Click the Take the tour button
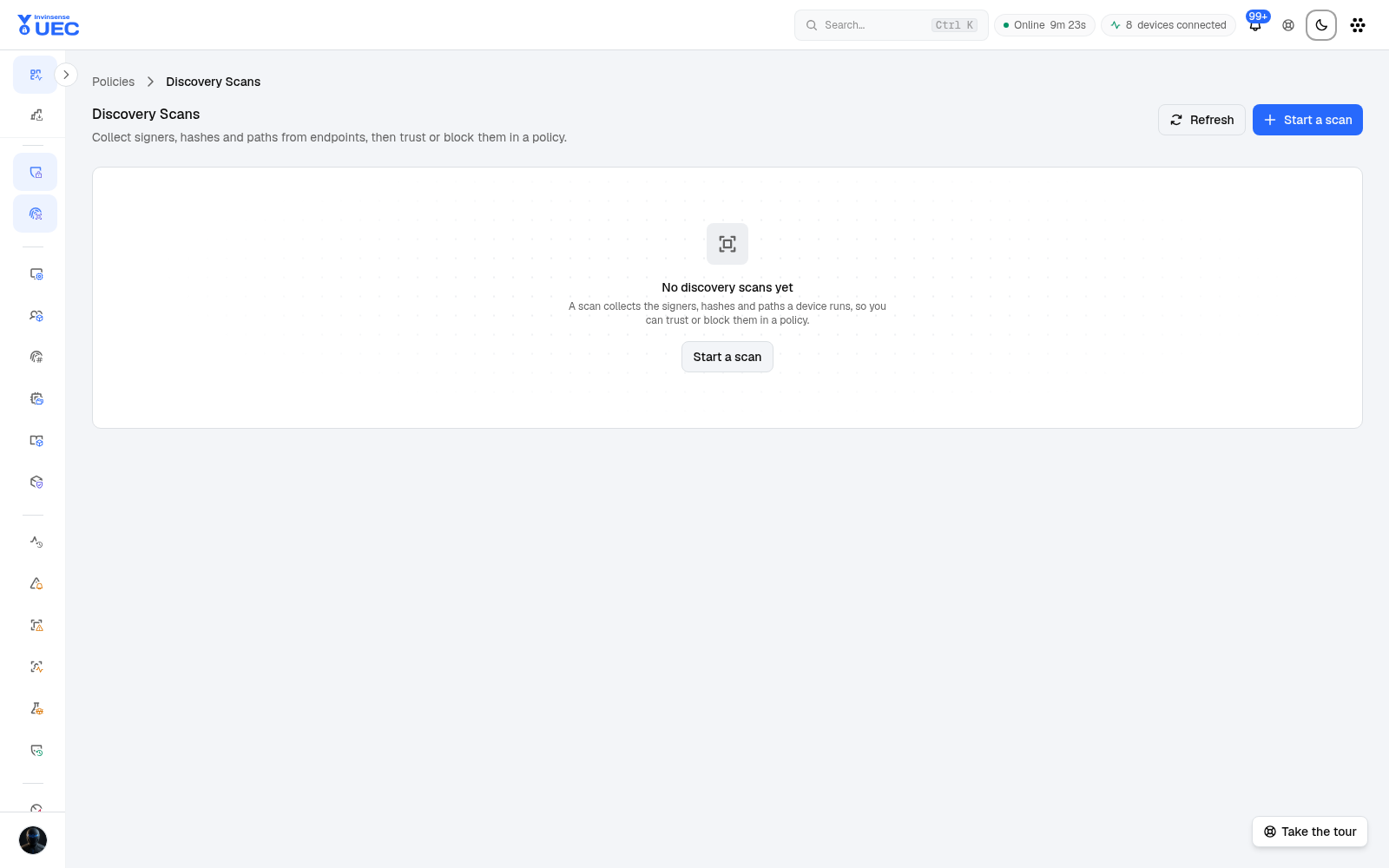The width and height of the screenshot is (1389, 868). pyautogui.click(x=1310, y=832)
